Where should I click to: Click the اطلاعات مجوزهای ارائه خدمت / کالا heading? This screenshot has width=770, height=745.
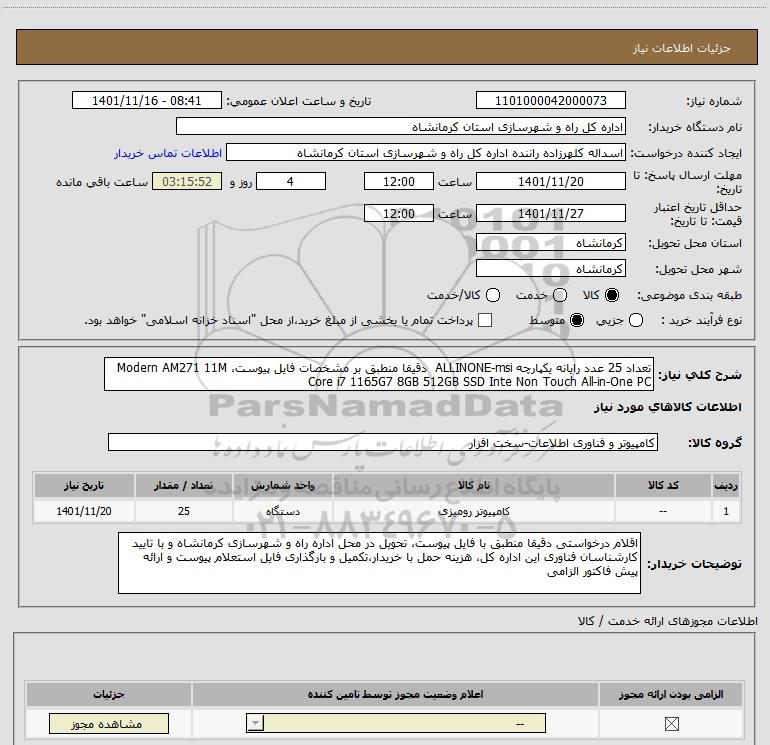coord(667,621)
